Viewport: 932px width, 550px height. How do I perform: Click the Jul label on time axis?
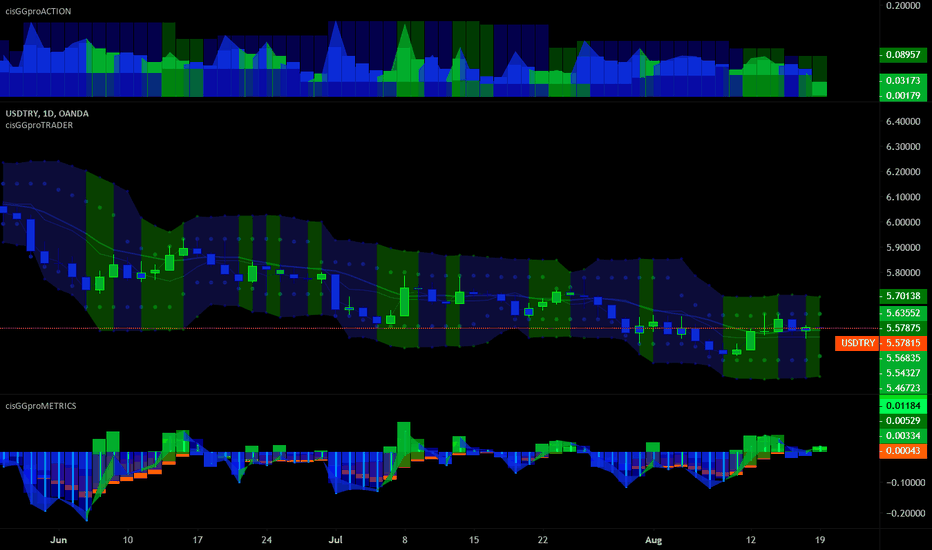[335, 540]
